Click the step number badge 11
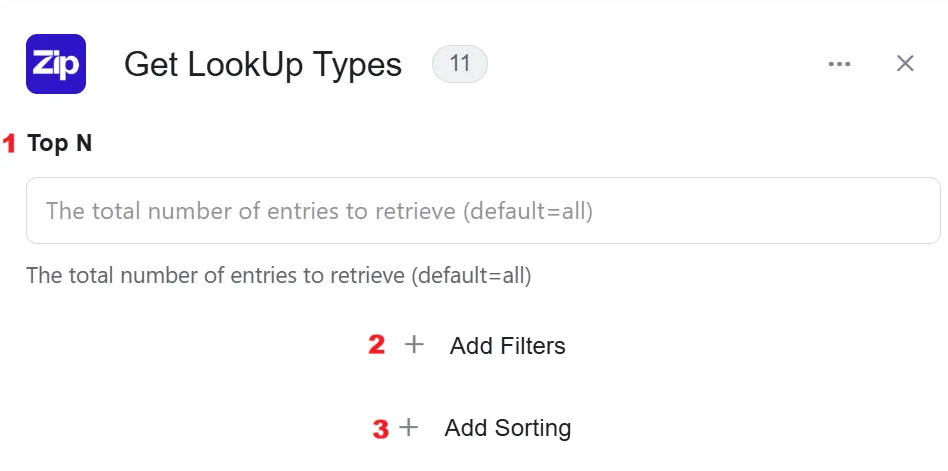 pyautogui.click(x=459, y=63)
